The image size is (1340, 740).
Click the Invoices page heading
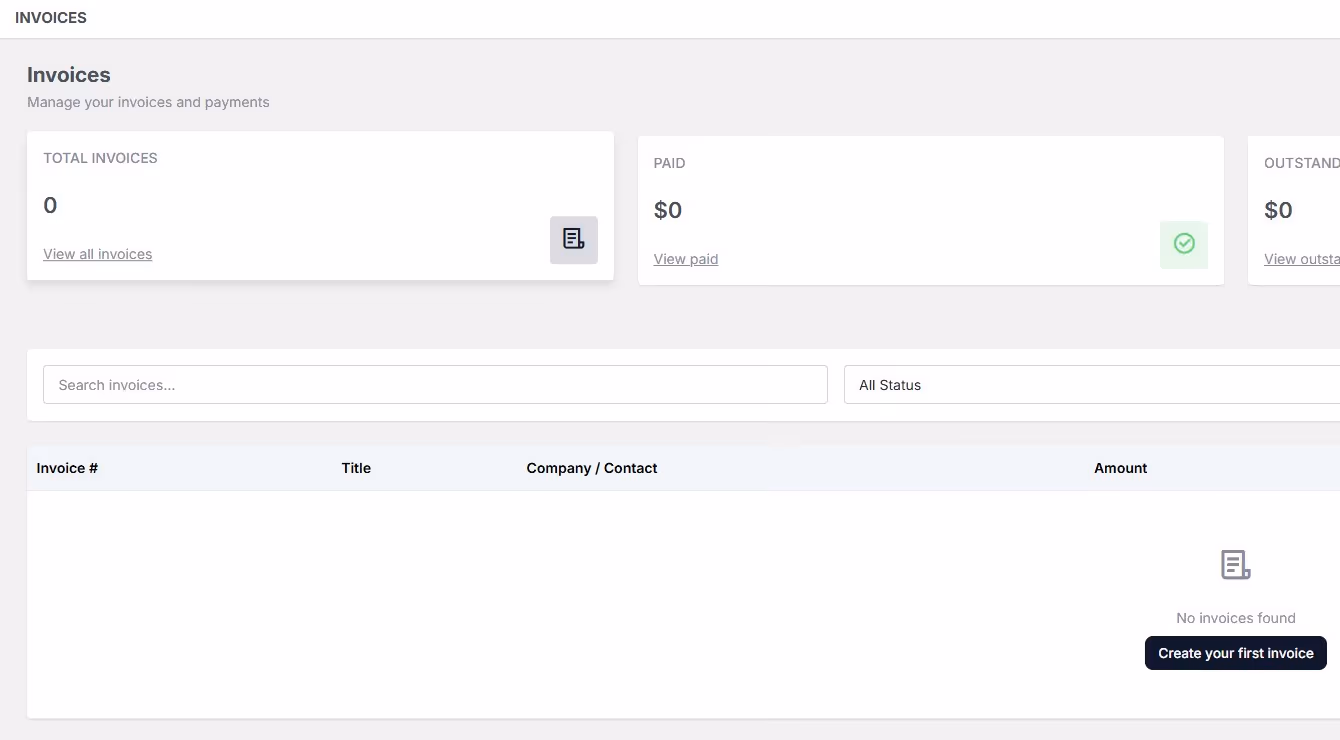coord(69,75)
